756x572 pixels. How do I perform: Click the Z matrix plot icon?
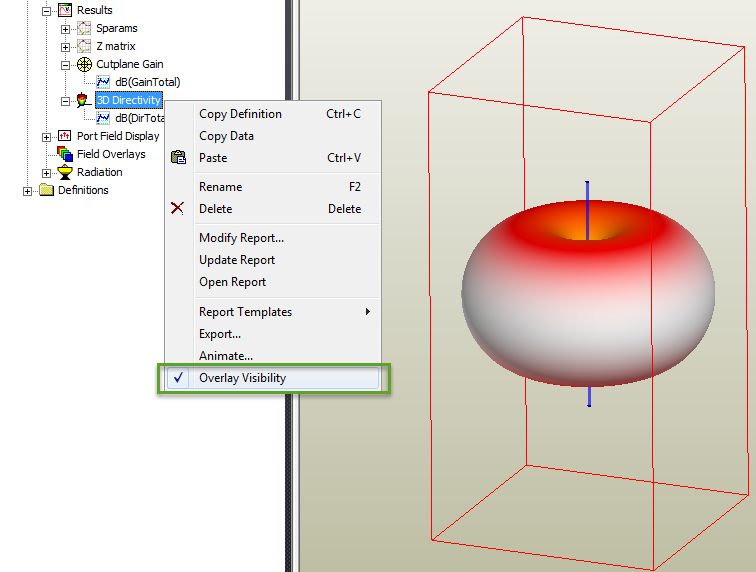84,46
